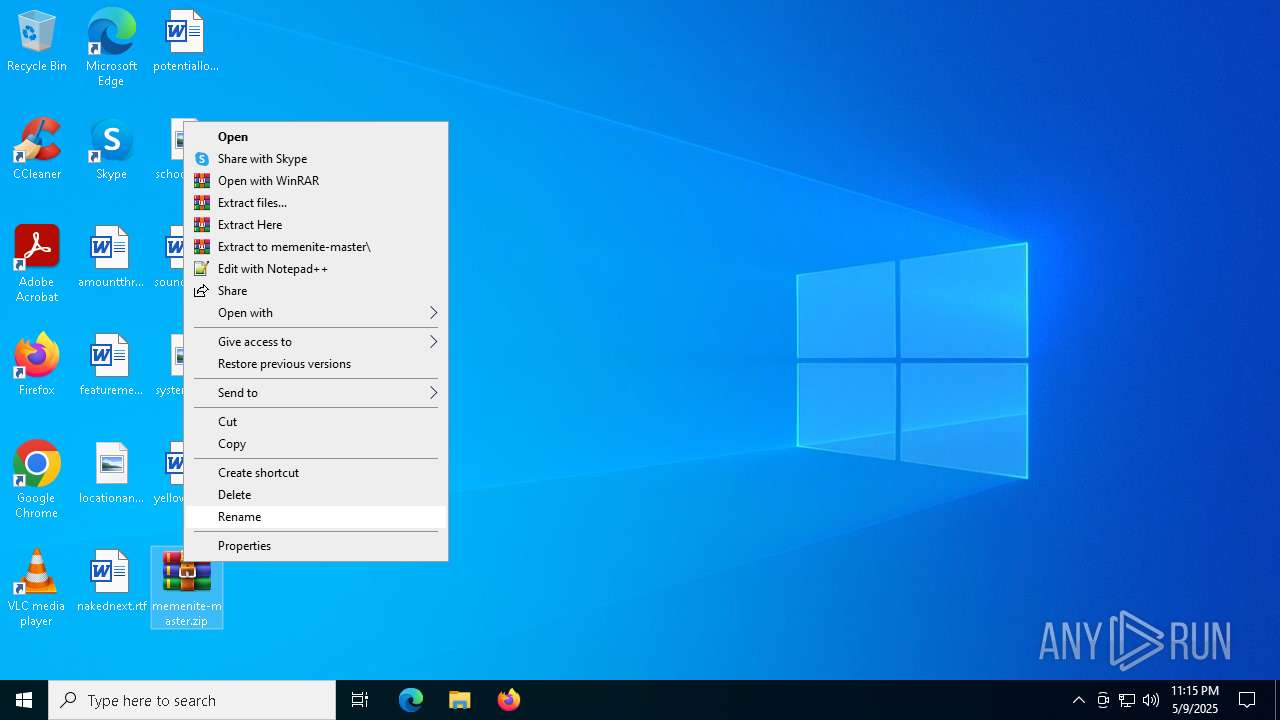Click the meet now tray icon
Viewport: 1280px width, 720px height.
pyautogui.click(x=1103, y=700)
